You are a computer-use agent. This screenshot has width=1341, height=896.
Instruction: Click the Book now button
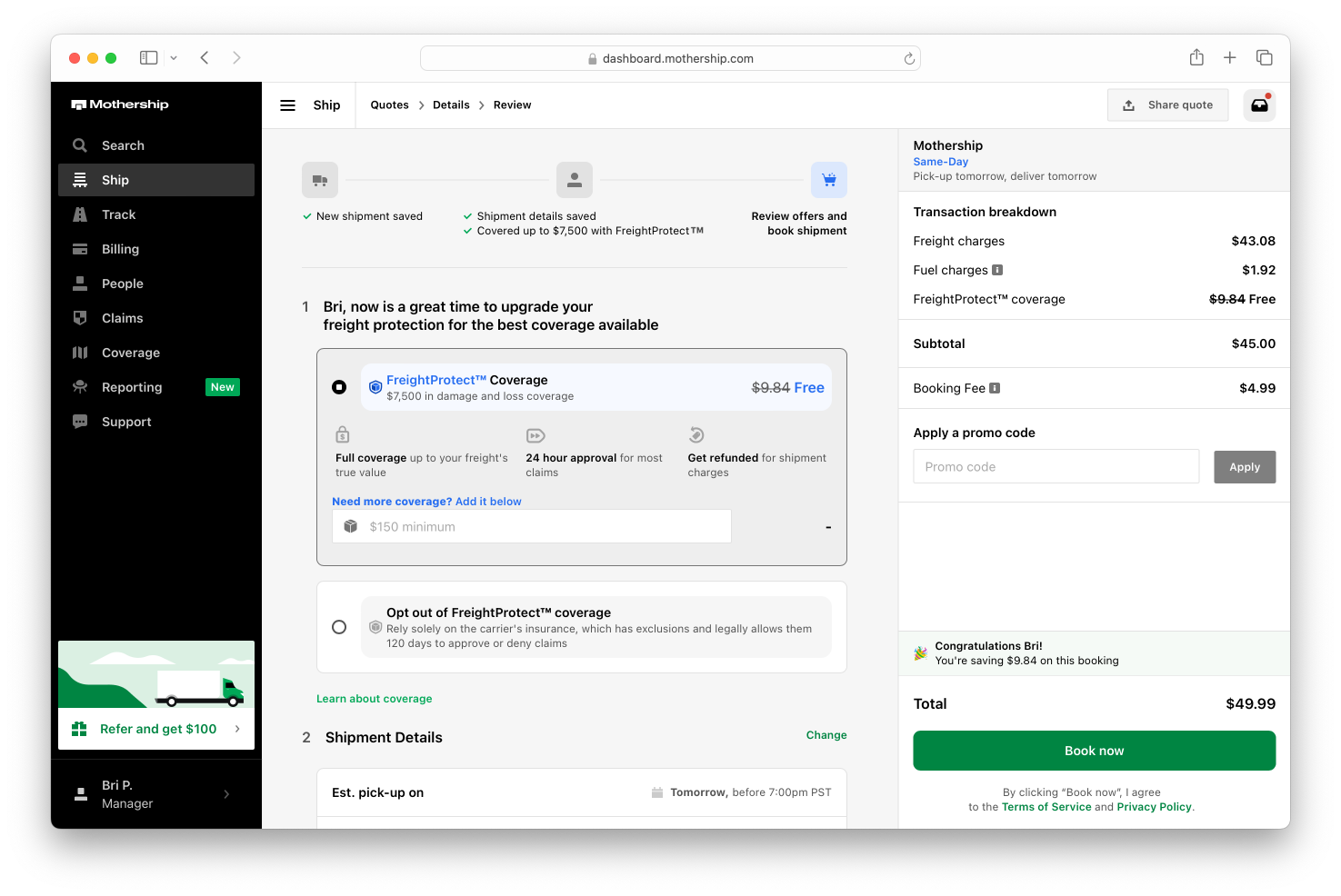point(1094,751)
